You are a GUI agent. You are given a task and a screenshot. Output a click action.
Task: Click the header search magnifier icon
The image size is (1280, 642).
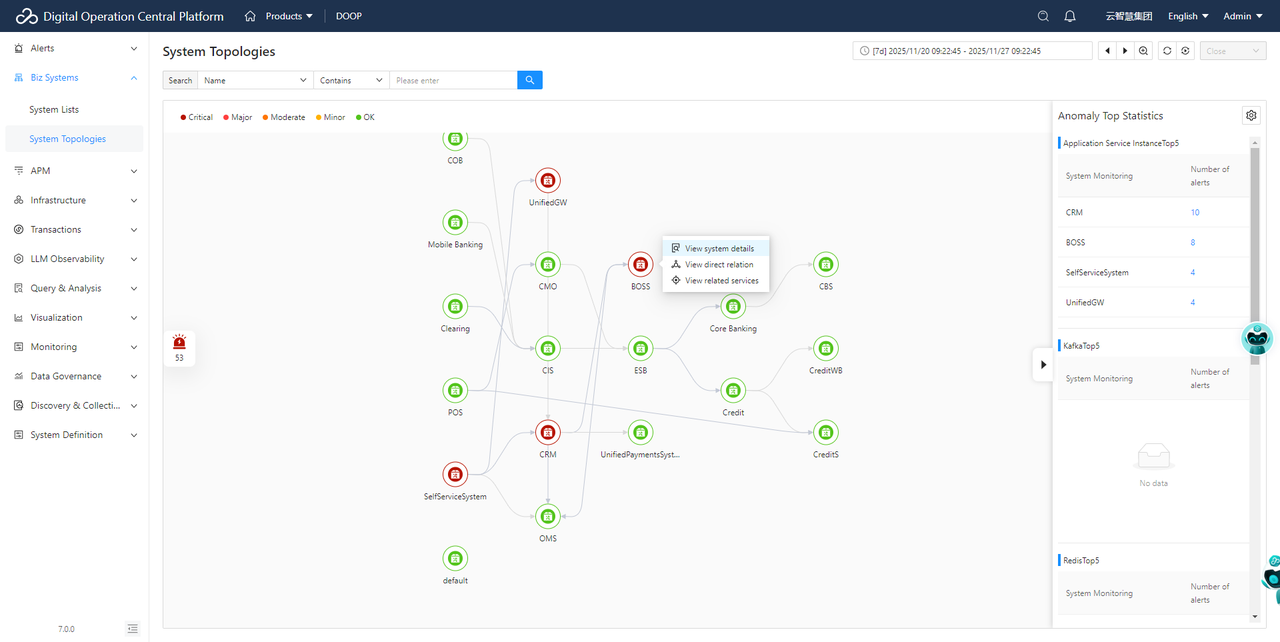pos(1043,16)
